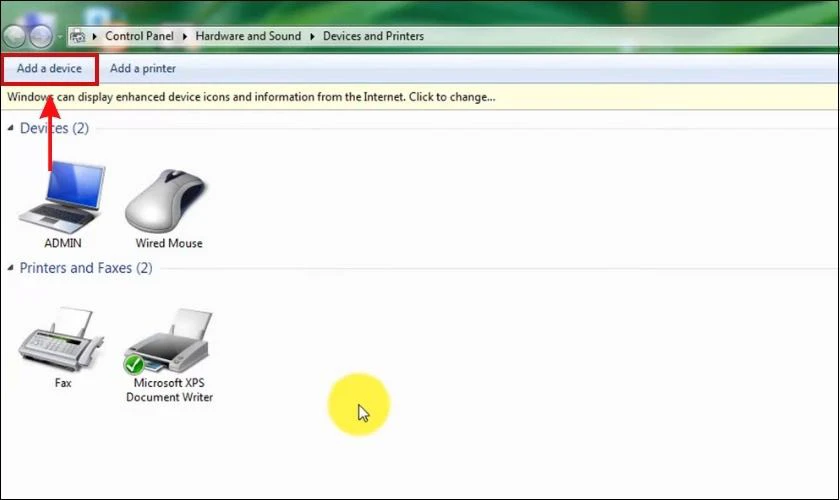Collapse the Devices (2) group
The height and width of the screenshot is (500, 840).
tap(10, 128)
